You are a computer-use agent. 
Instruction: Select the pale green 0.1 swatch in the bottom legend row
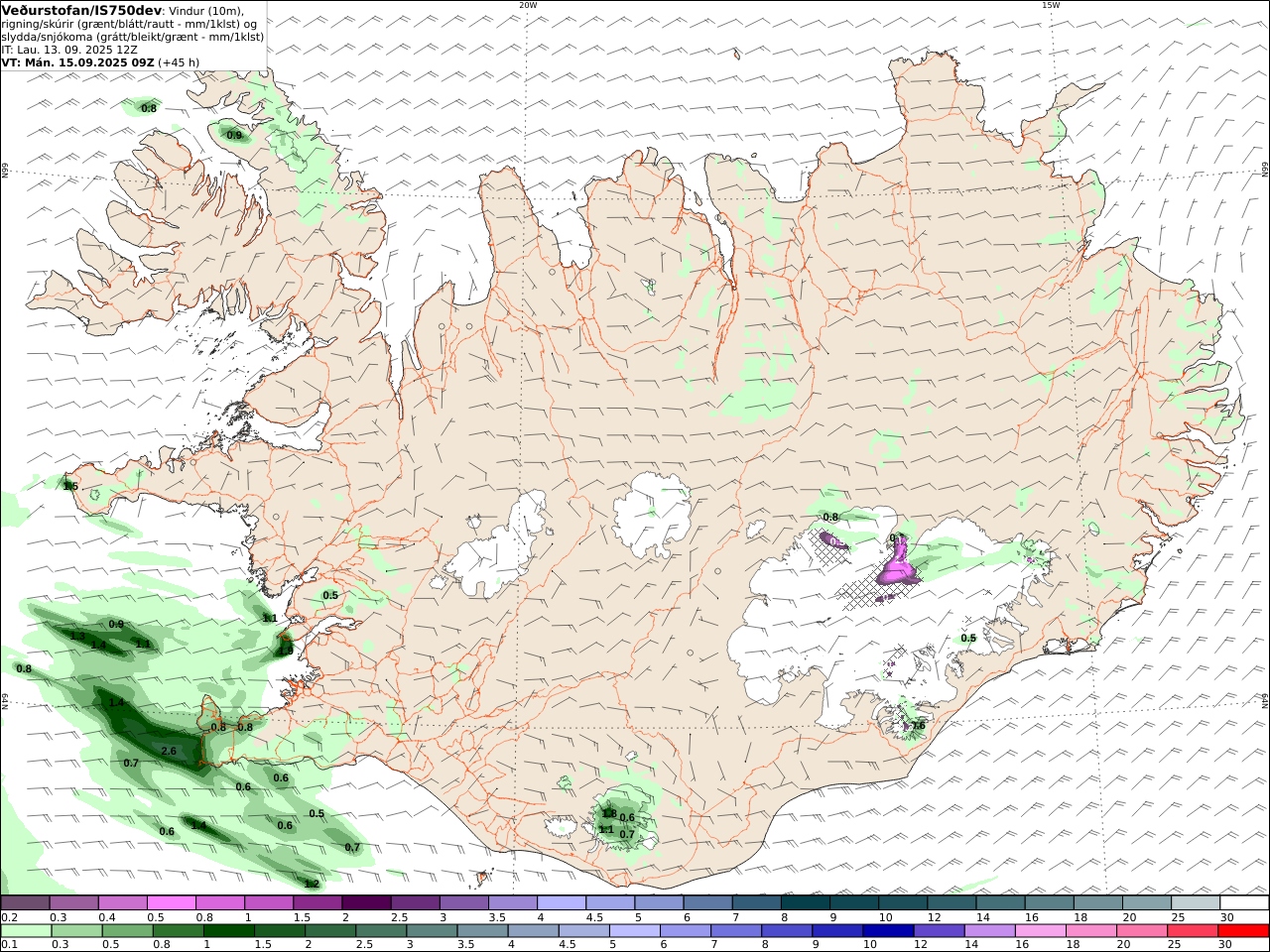[x=26, y=931]
